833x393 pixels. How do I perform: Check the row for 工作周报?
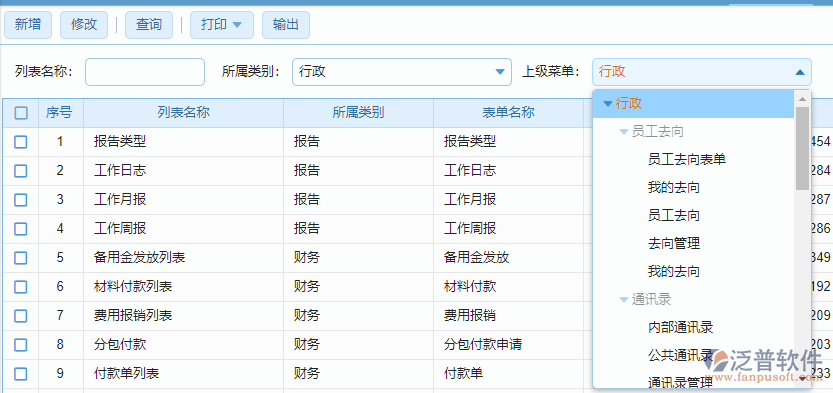pos(21,229)
